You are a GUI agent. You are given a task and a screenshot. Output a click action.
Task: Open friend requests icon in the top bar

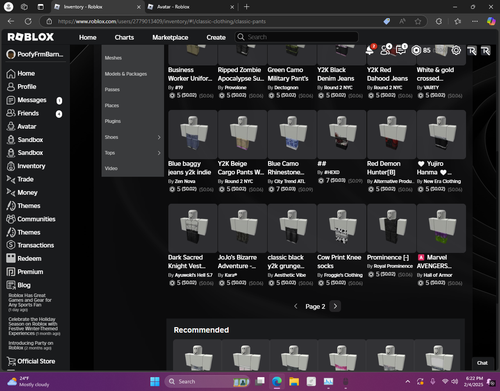385,50
